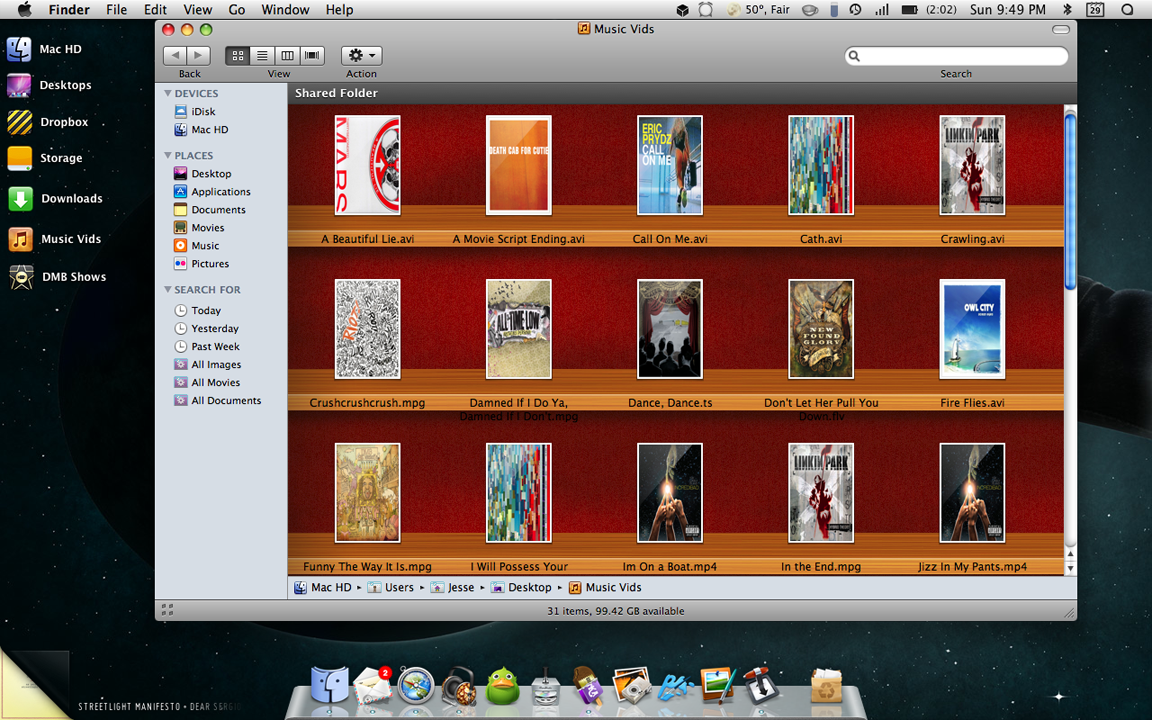Go to Jesse in the path bar
1152x720 pixels.
453,587
